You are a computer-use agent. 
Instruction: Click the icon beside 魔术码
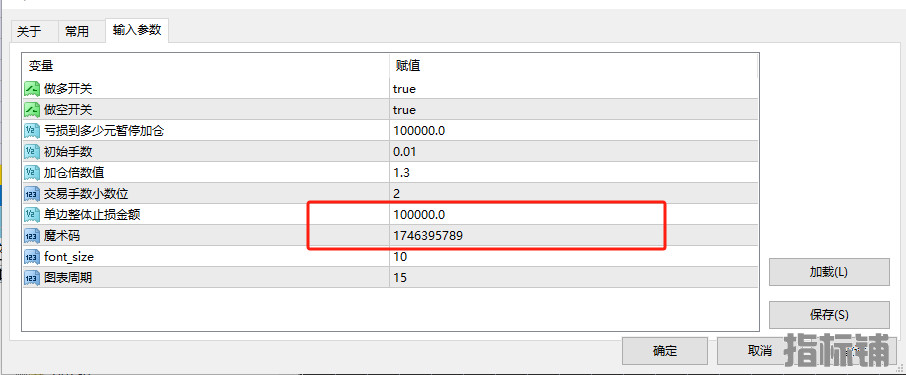31,236
